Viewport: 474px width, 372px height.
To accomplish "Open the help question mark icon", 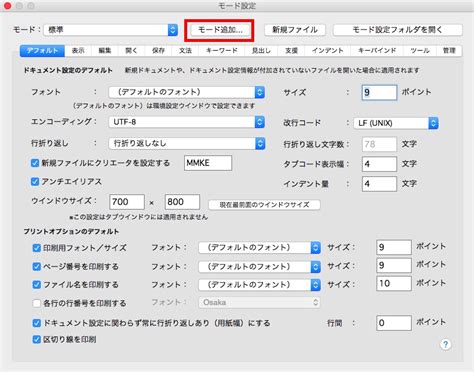I will 446,344.
